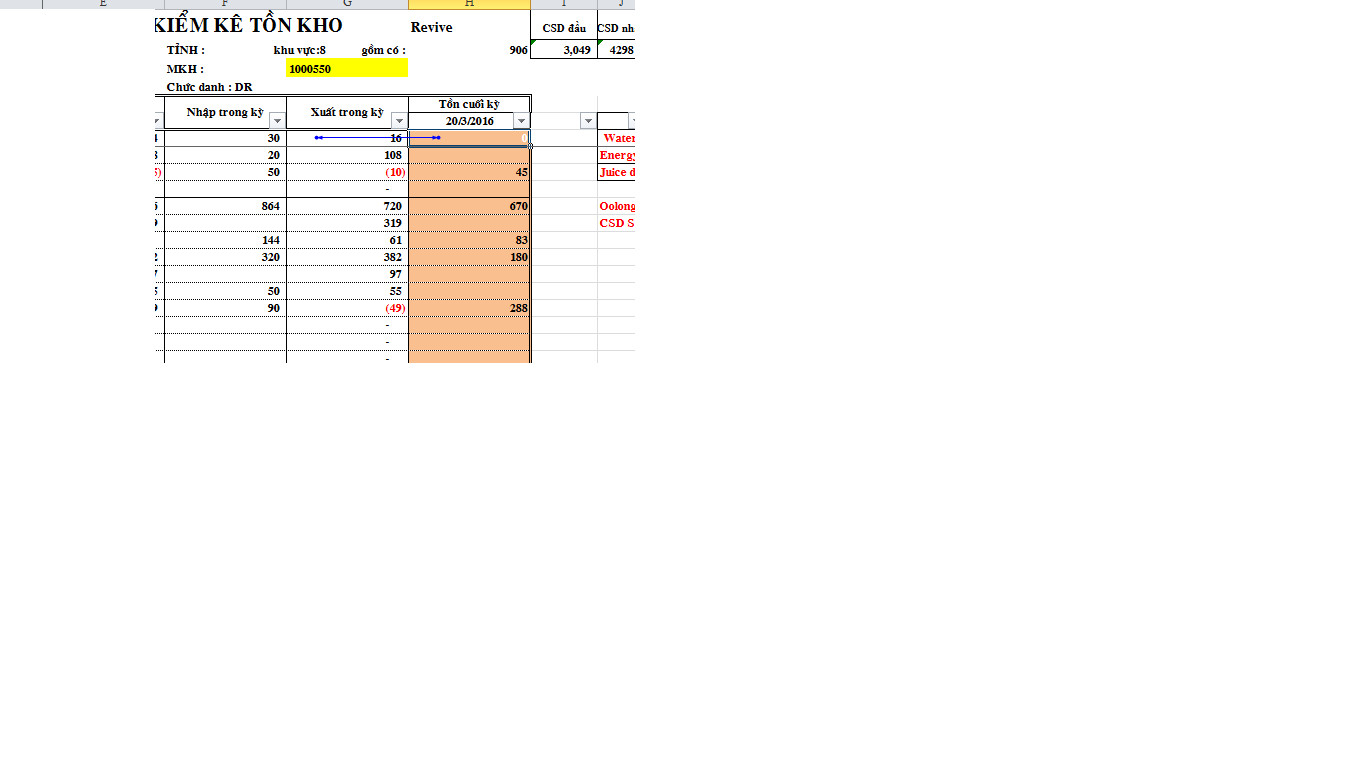Open the filter dropdown in column I
Screen dimensions: 1366x768
(588, 121)
